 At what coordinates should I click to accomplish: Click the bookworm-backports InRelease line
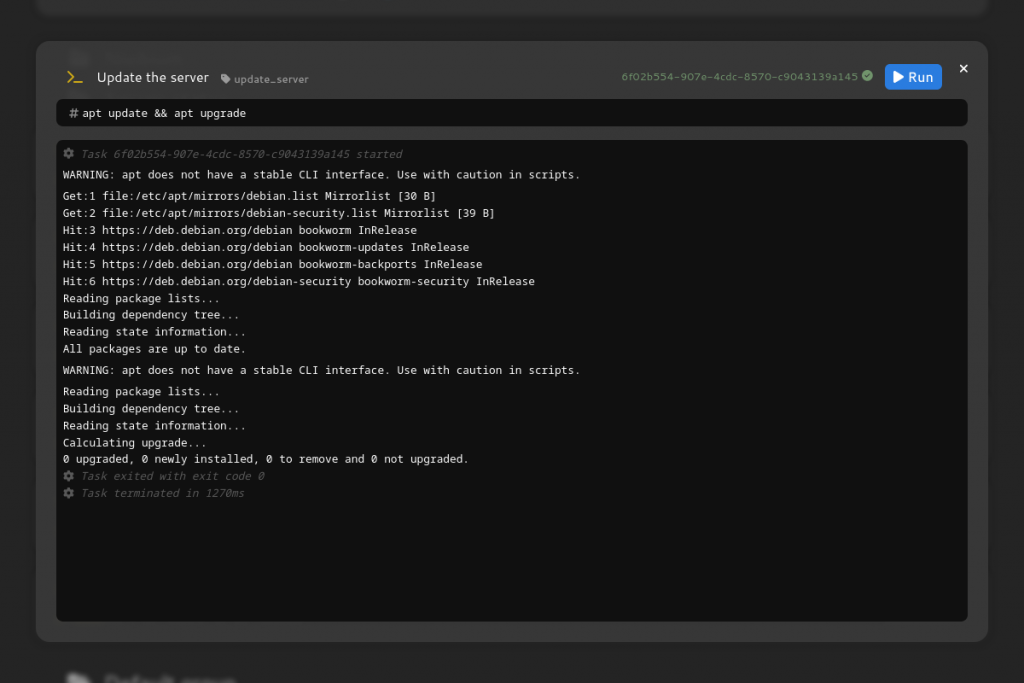tap(272, 264)
